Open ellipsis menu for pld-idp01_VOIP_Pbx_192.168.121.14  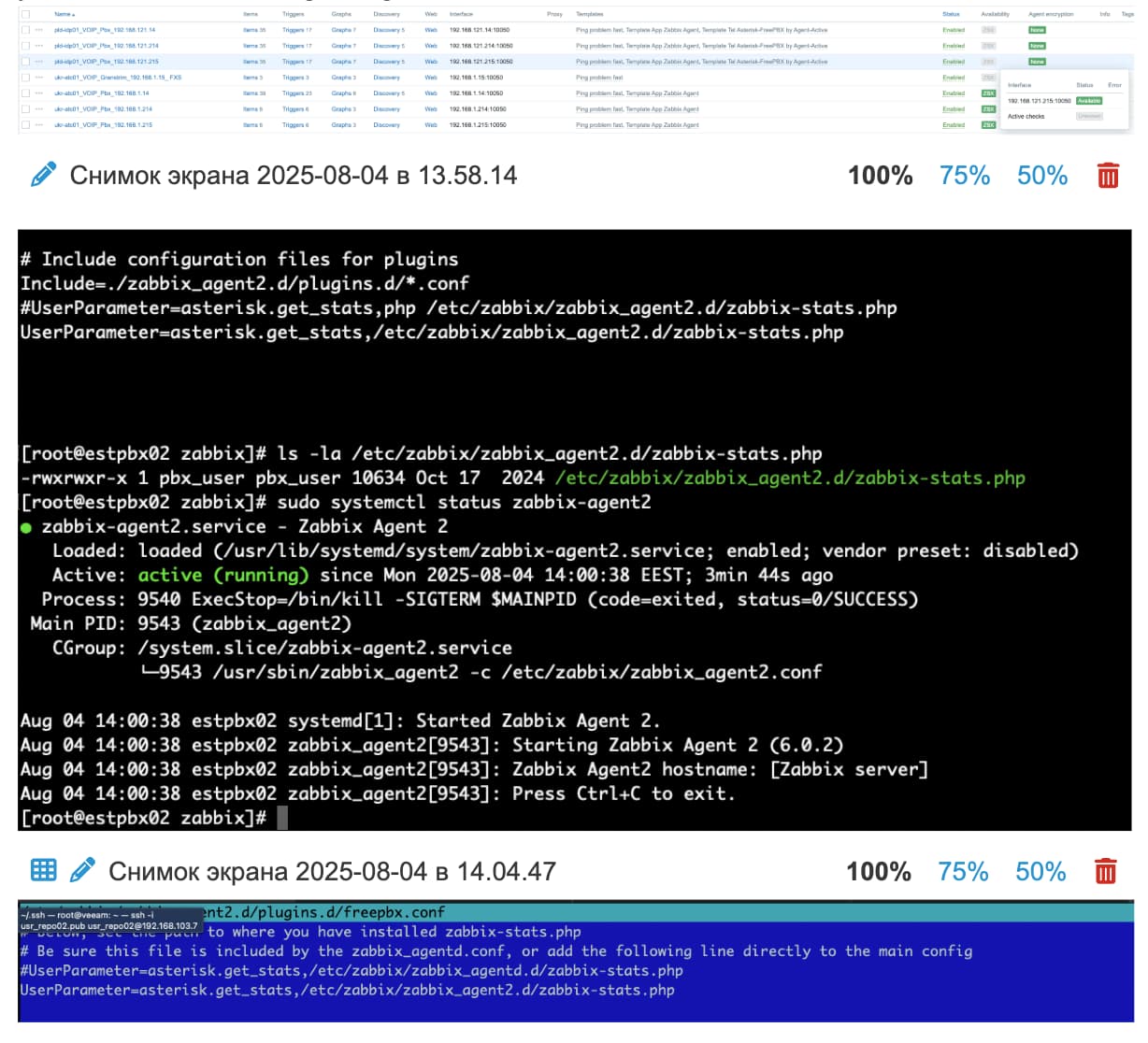pyautogui.click(x=38, y=30)
